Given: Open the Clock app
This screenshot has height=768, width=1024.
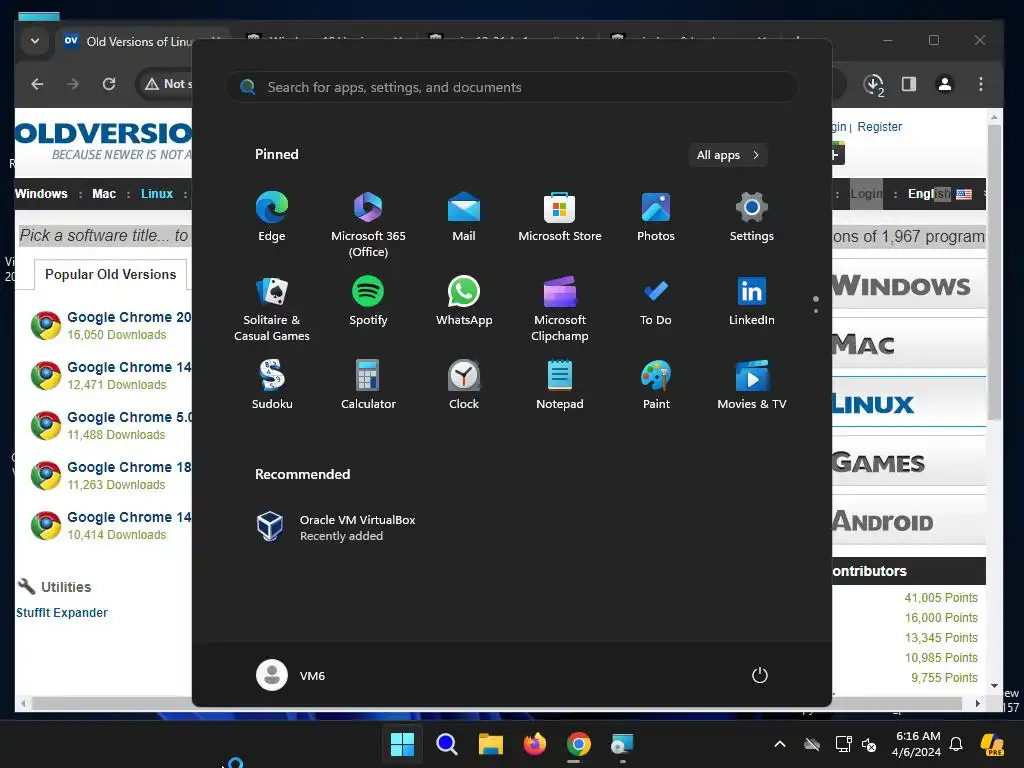Looking at the screenshot, I should pyautogui.click(x=464, y=385).
